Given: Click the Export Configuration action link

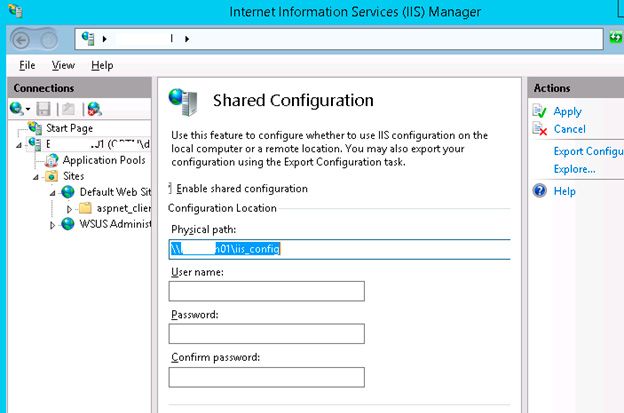Looking at the screenshot, I should (x=588, y=151).
